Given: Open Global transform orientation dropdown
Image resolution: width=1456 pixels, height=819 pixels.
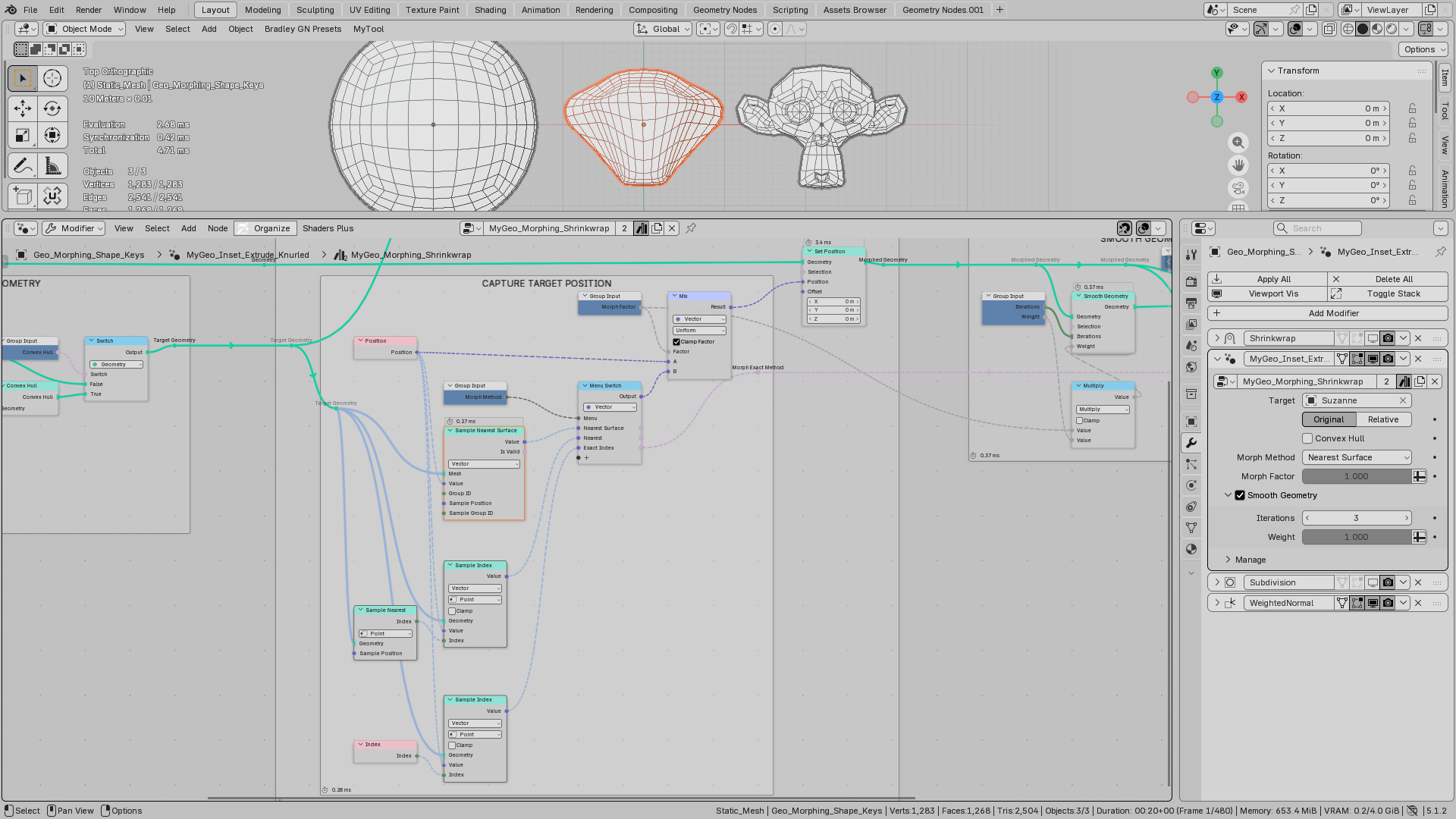Looking at the screenshot, I should pos(664,29).
